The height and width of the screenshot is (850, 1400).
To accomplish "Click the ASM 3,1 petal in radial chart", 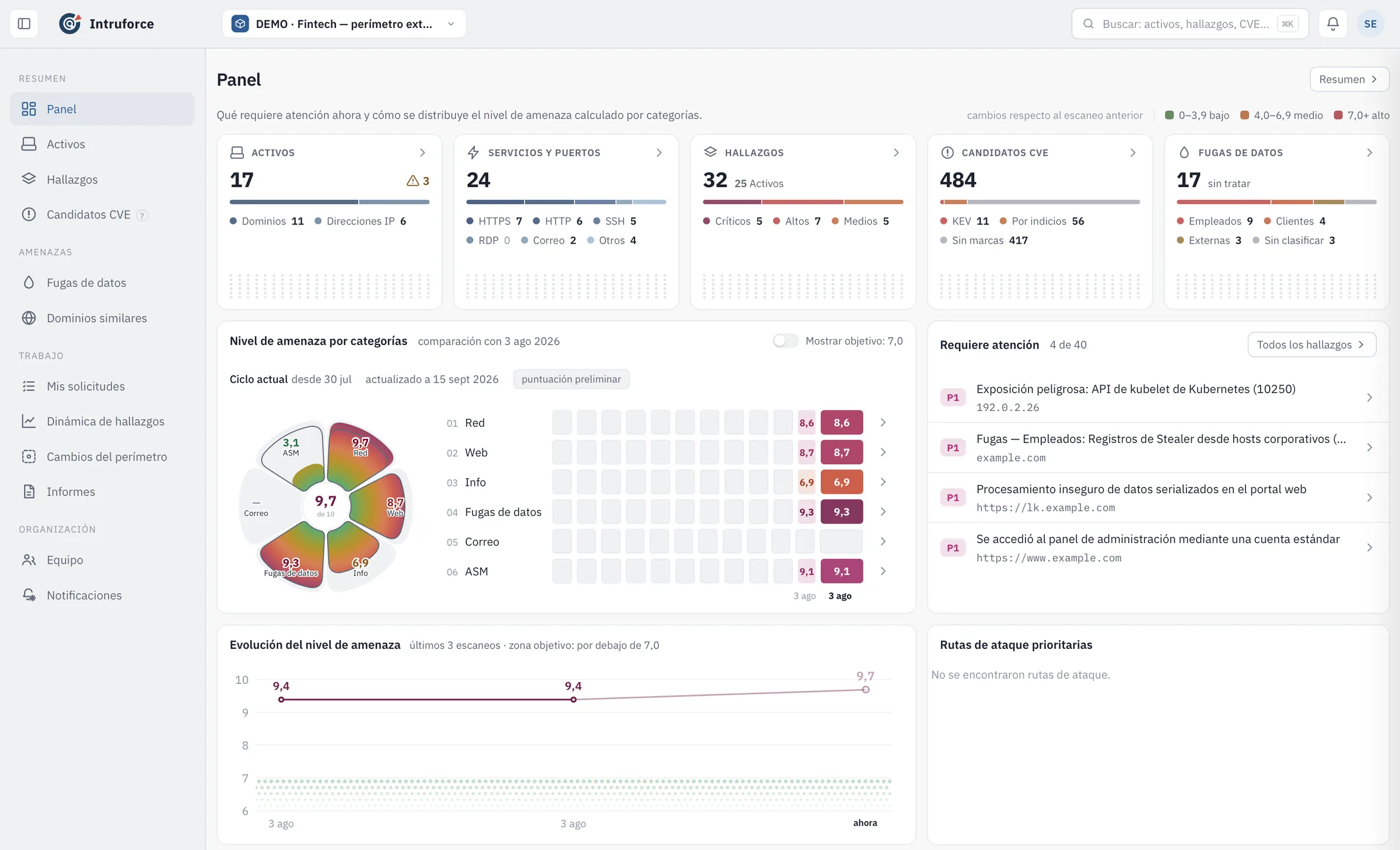I will (292, 455).
